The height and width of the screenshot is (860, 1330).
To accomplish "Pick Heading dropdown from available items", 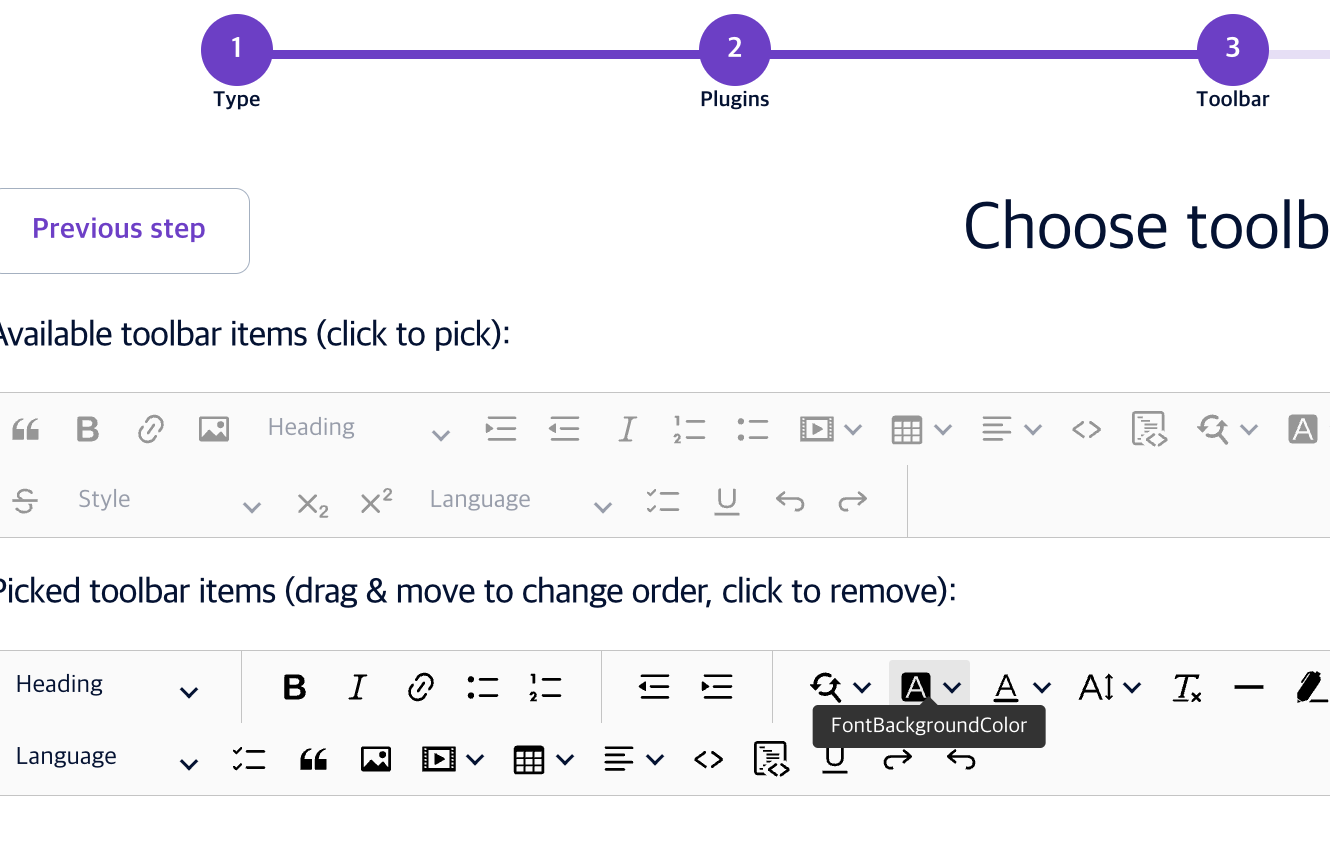I will coord(360,430).
